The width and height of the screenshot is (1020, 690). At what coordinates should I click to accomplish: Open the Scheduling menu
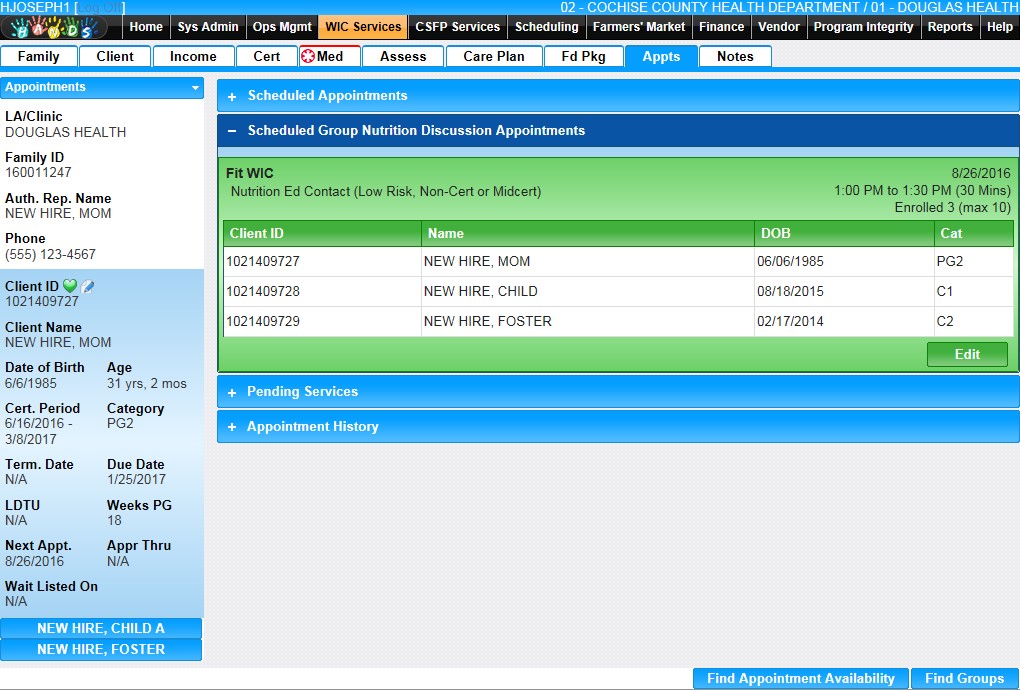pos(546,27)
